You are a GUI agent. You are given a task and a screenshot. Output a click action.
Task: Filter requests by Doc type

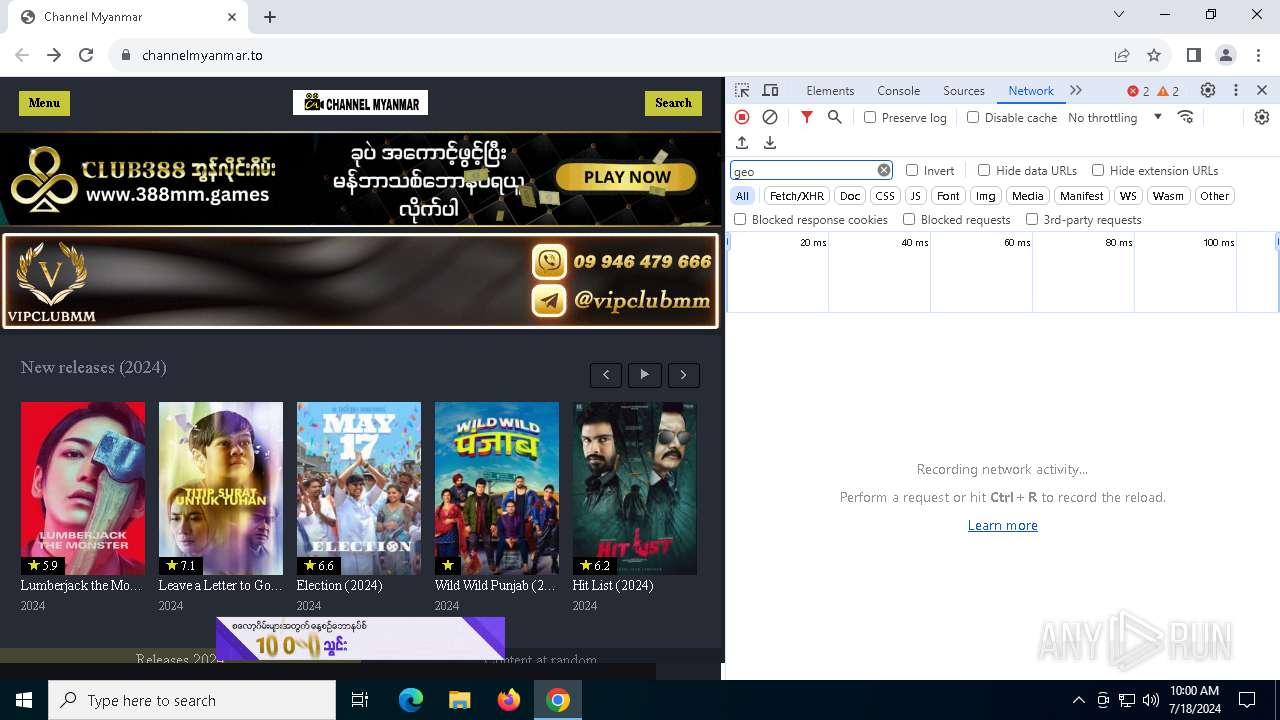coord(850,196)
